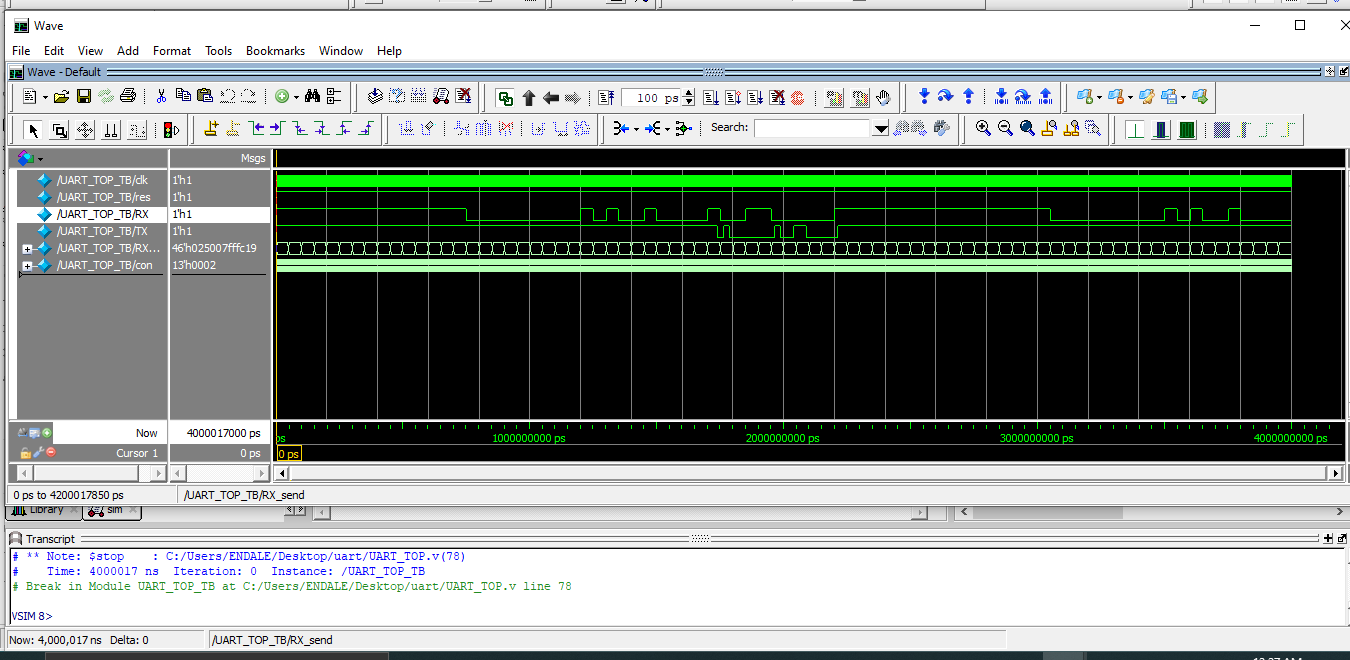Click the traffic-light Stop simulation icon
The width and height of the screenshot is (1350, 660).
tap(168, 130)
